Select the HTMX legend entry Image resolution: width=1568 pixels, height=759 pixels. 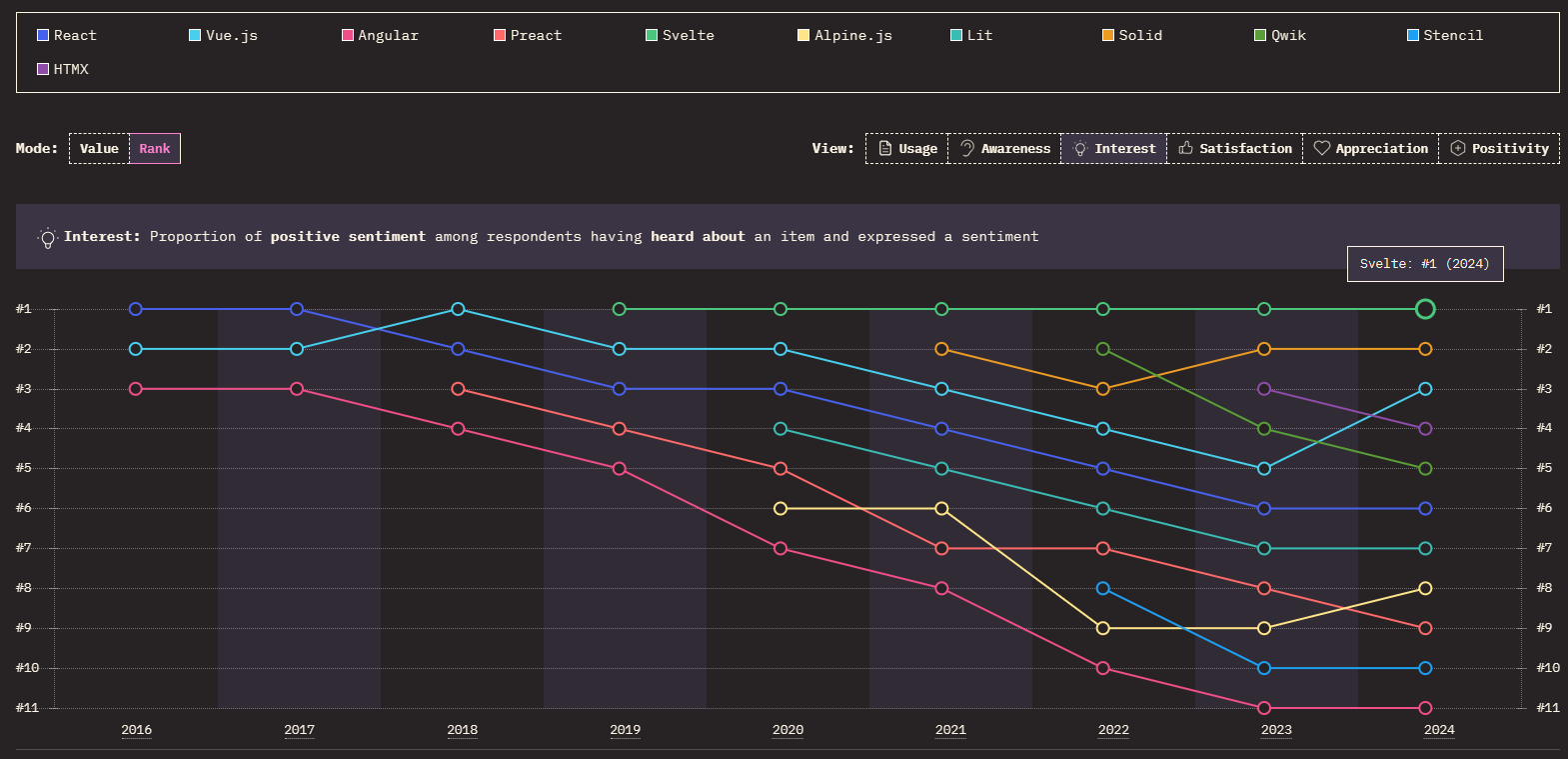[63, 69]
